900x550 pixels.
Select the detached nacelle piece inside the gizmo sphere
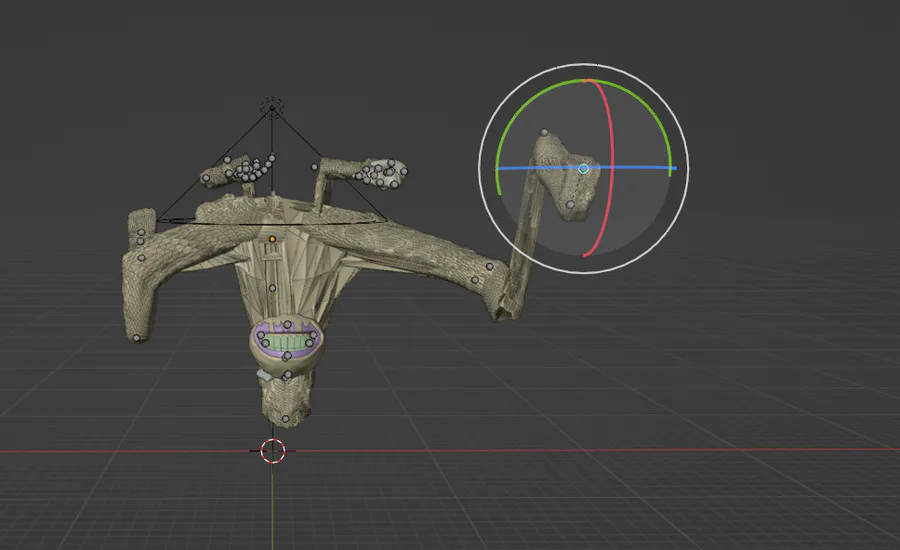565,178
